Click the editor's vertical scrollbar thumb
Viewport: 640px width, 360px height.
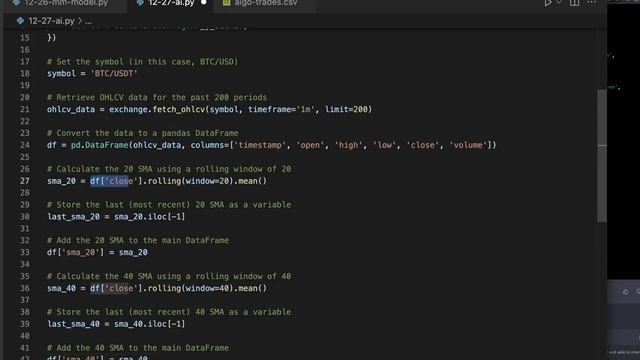pyautogui.click(x=602, y=155)
